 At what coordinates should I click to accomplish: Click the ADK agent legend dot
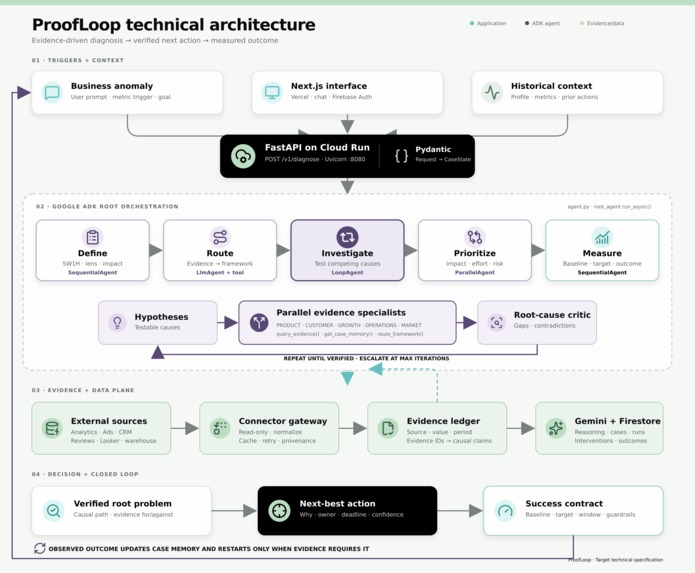[527, 23]
